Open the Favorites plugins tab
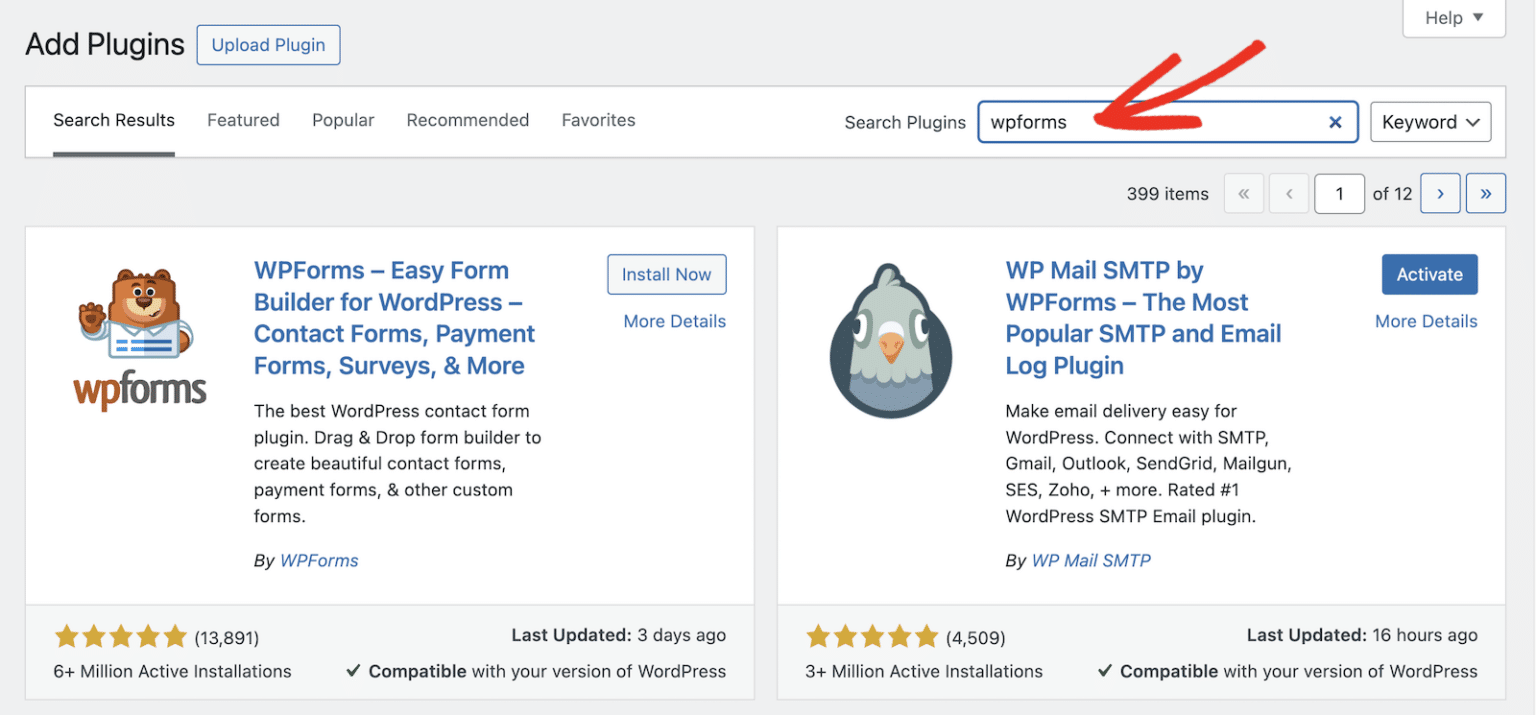The image size is (1536, 715). tap(598, 120)
